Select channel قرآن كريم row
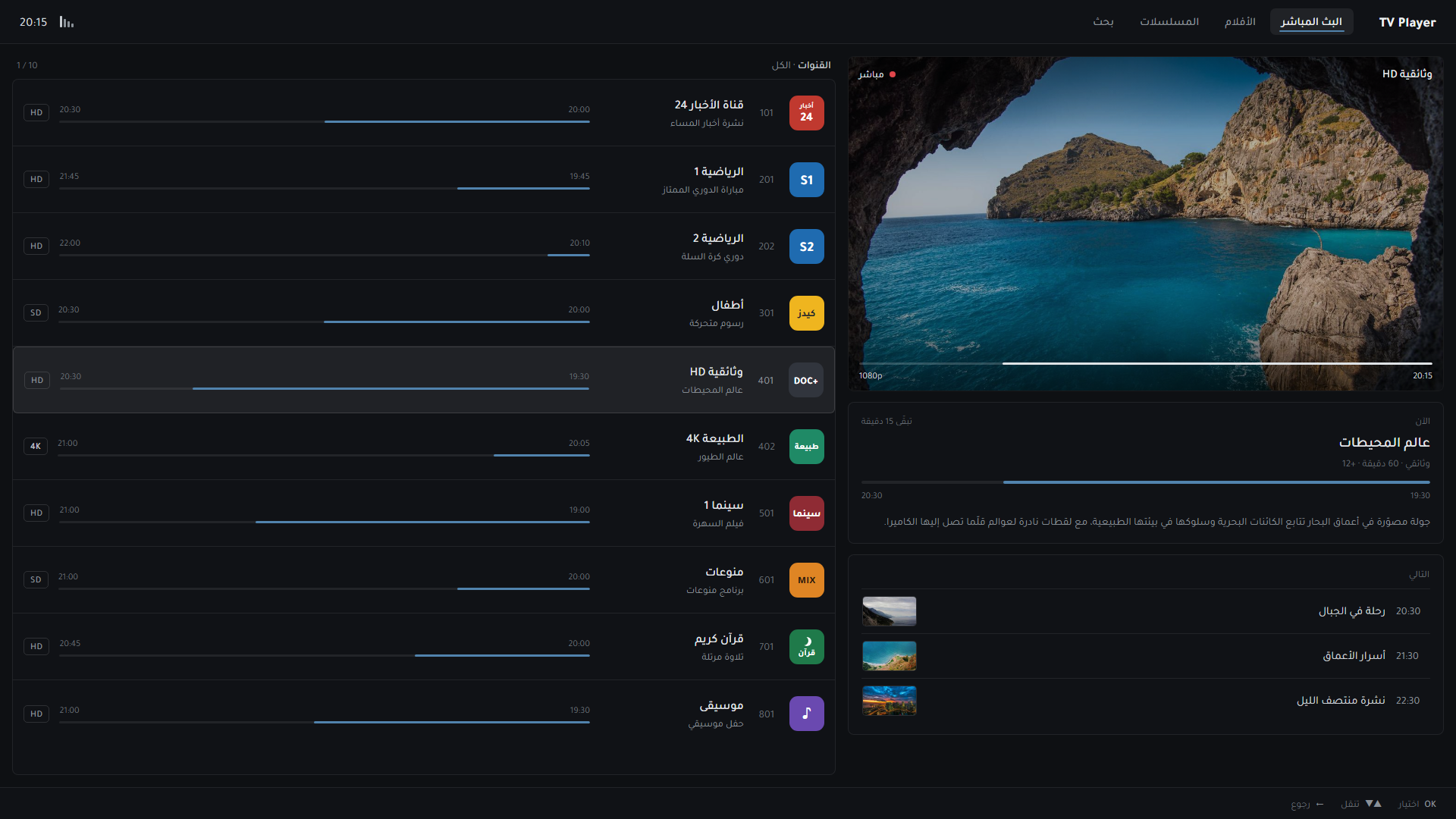 (x=424, y=647)
